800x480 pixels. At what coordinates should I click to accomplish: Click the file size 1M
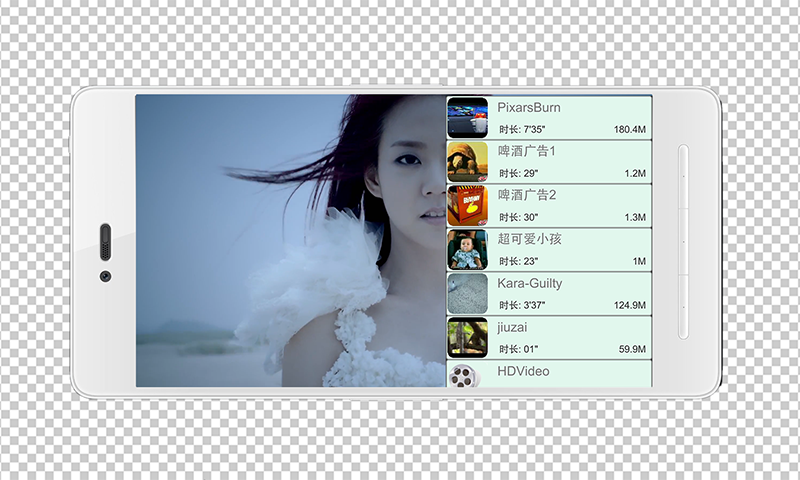[639, 261]
